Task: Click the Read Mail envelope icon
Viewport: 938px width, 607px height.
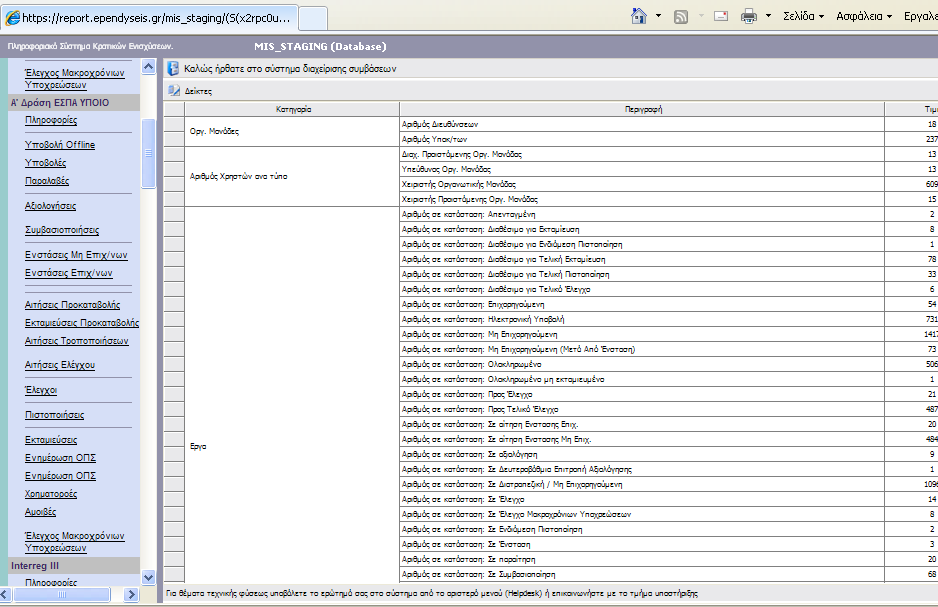Action: [x=721, y=16]
